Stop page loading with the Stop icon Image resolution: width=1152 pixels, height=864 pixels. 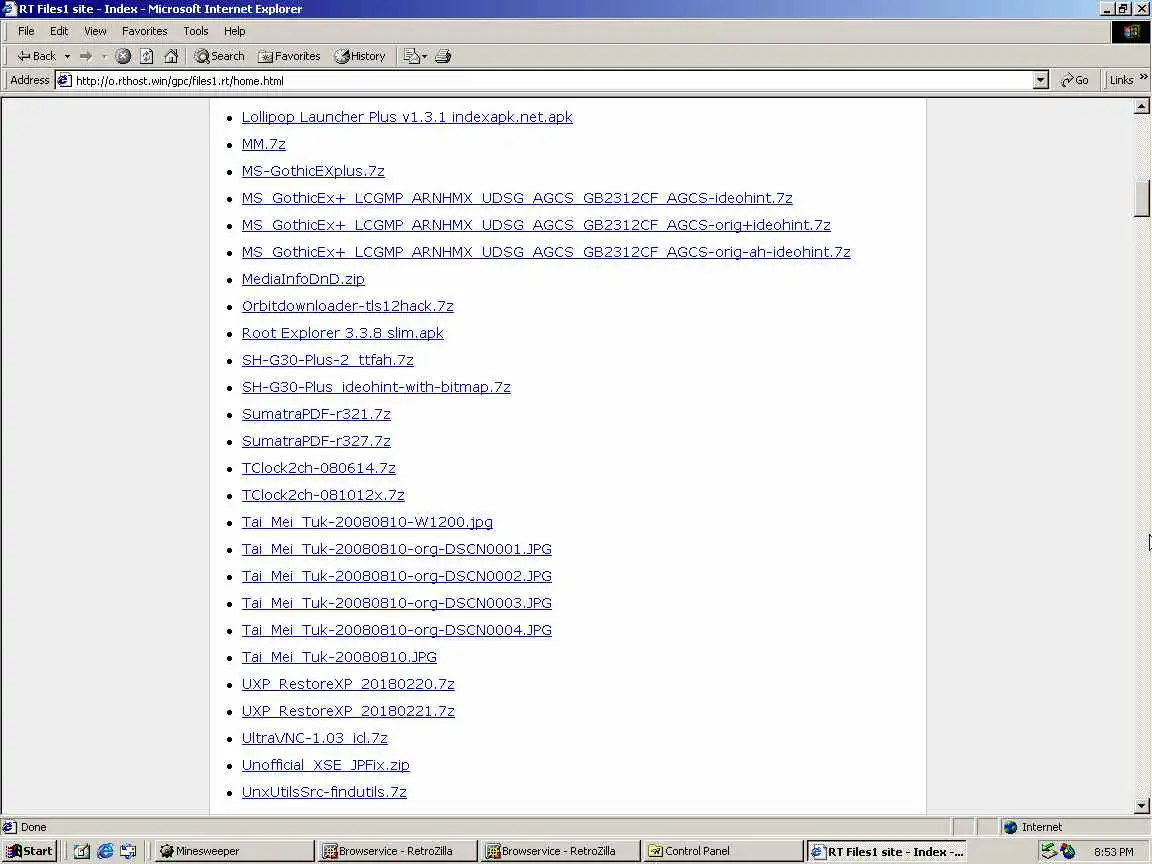[x=123, y=56]
